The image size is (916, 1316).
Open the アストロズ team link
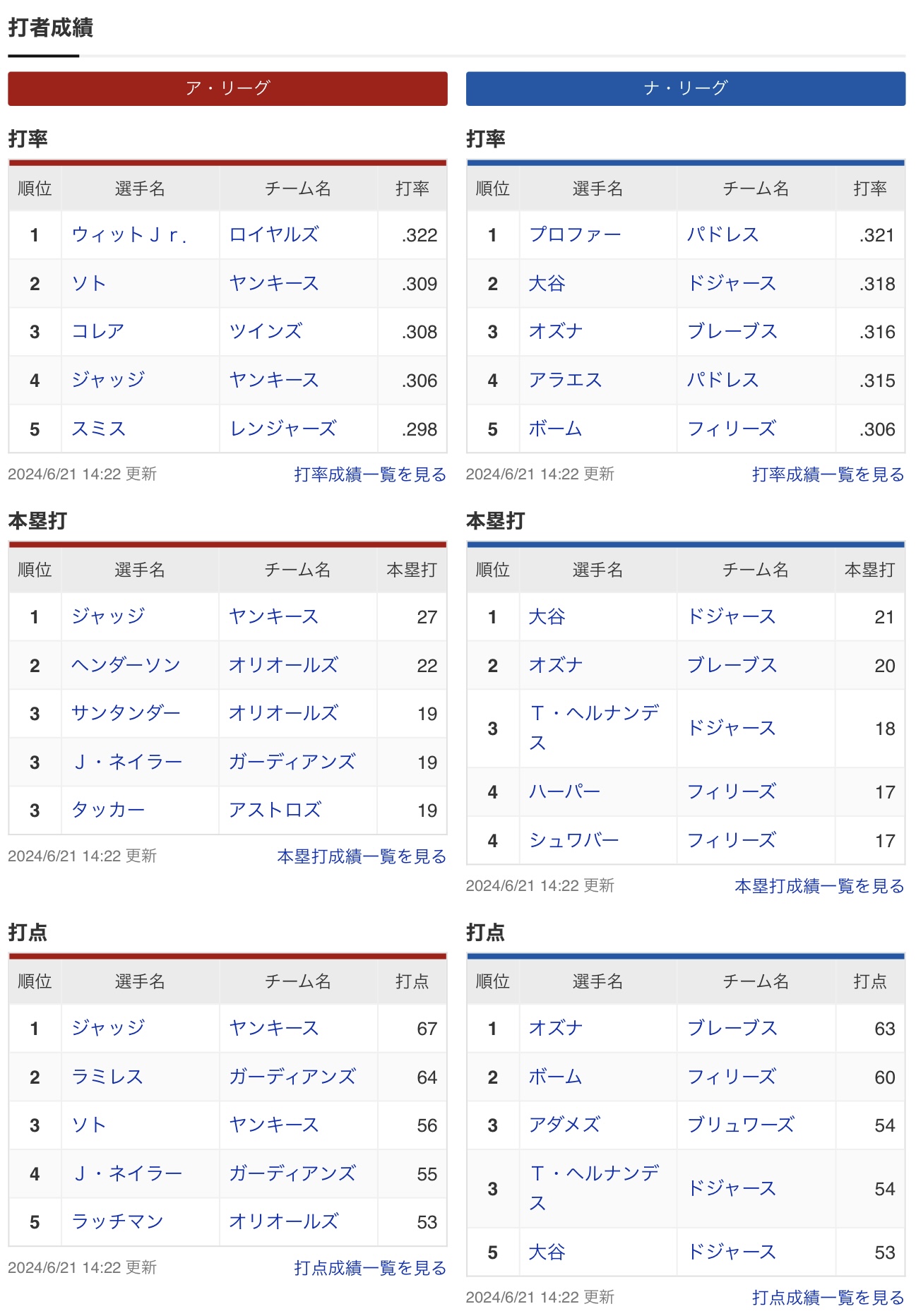275,810
